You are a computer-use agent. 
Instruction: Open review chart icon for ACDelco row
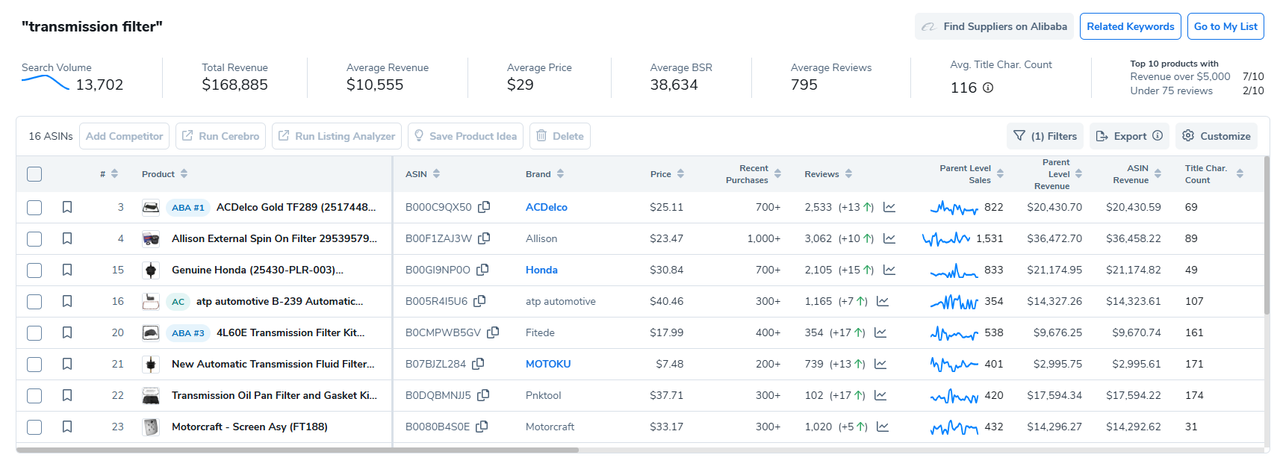[x=890, y=208]
